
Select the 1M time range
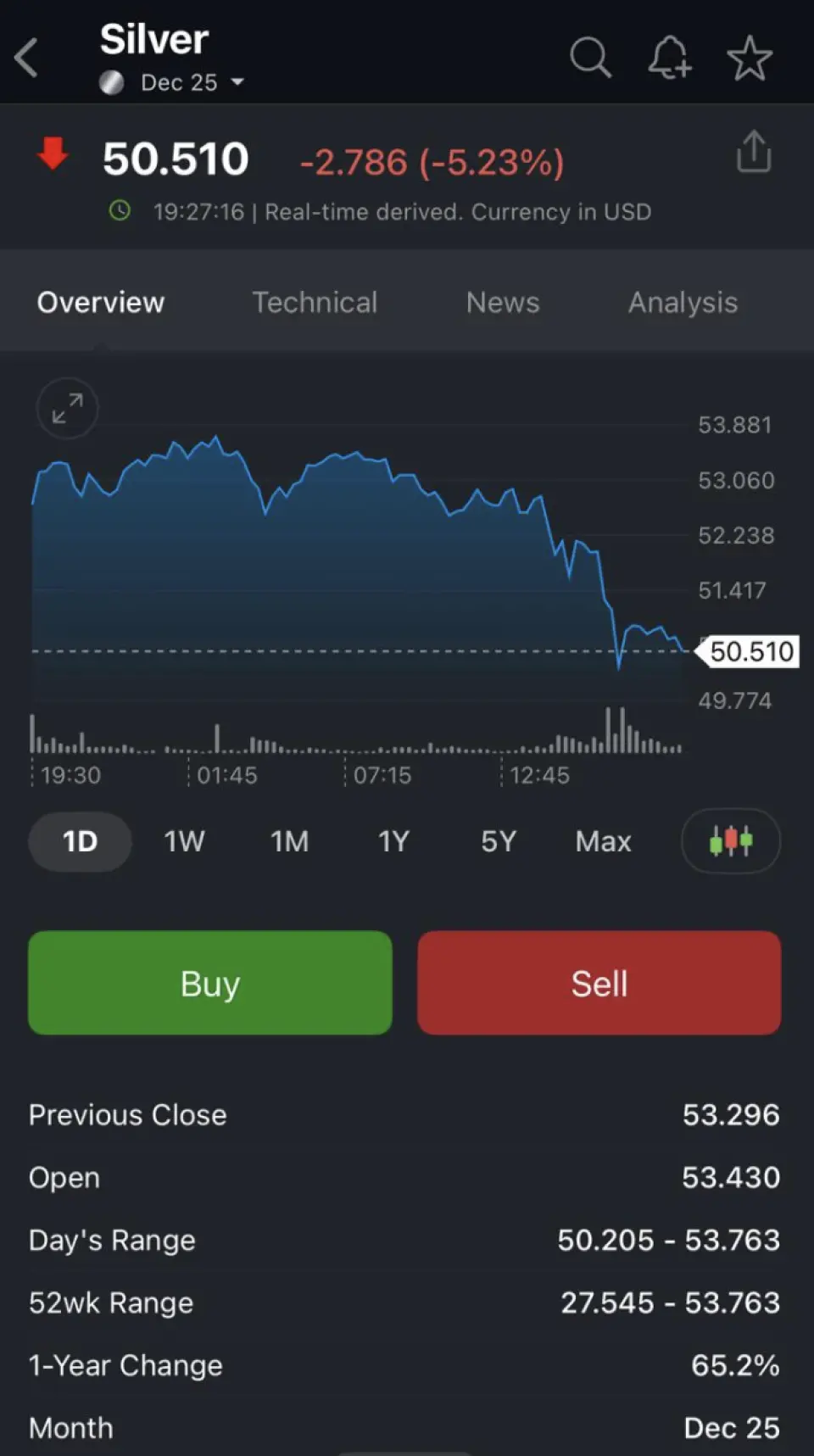coord(289,841)
